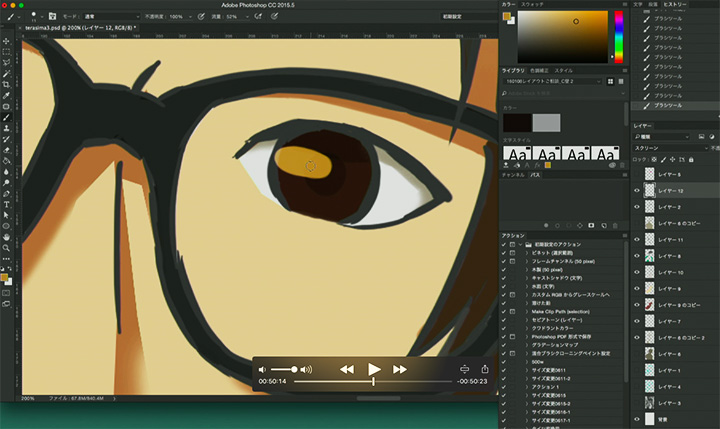This screenshot has height=429, width=720.
Task: Switch to the チャンネル tab
Action: click(514, 175)
